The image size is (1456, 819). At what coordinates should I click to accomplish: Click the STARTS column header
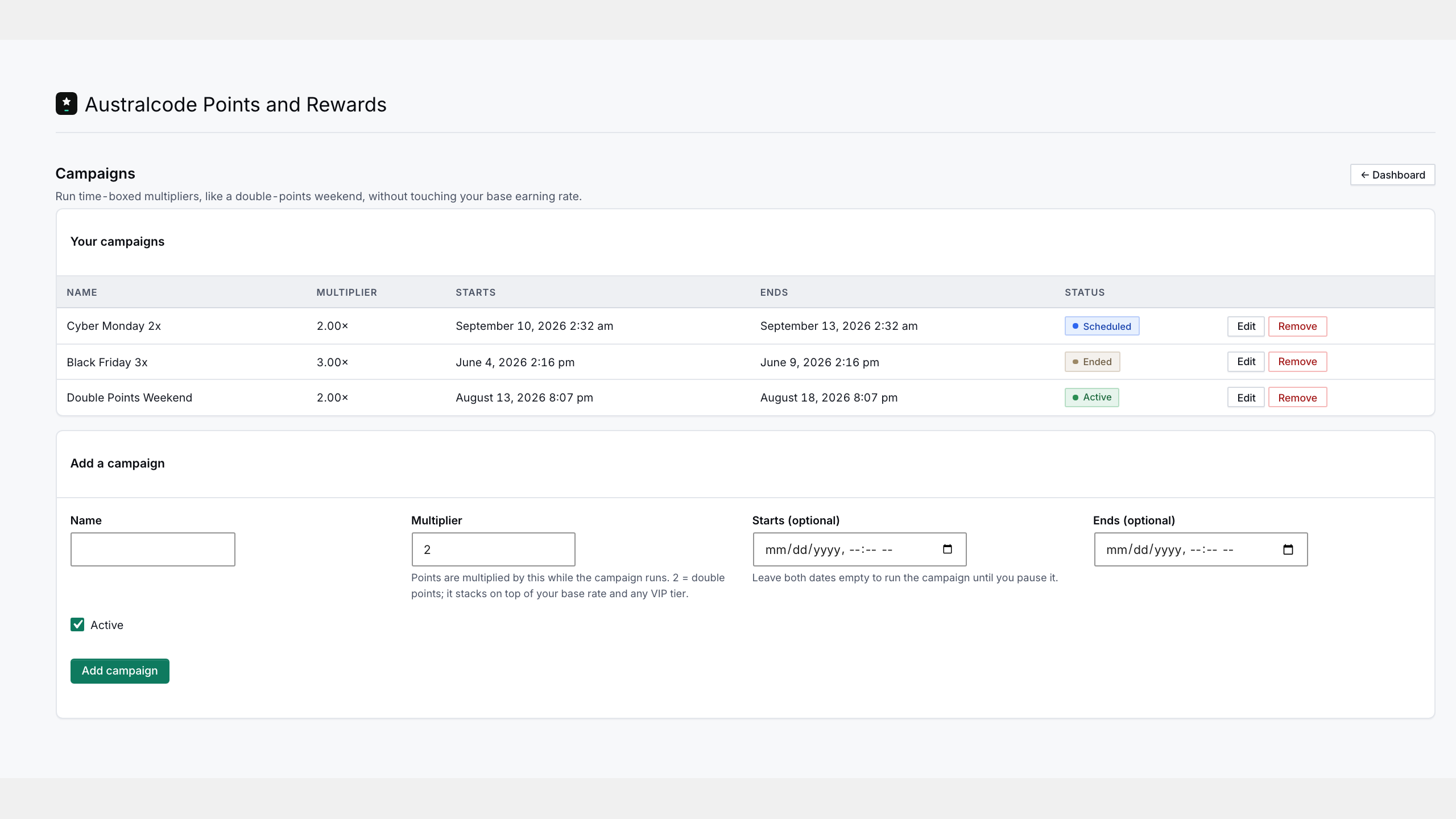(x=475, y=292)
